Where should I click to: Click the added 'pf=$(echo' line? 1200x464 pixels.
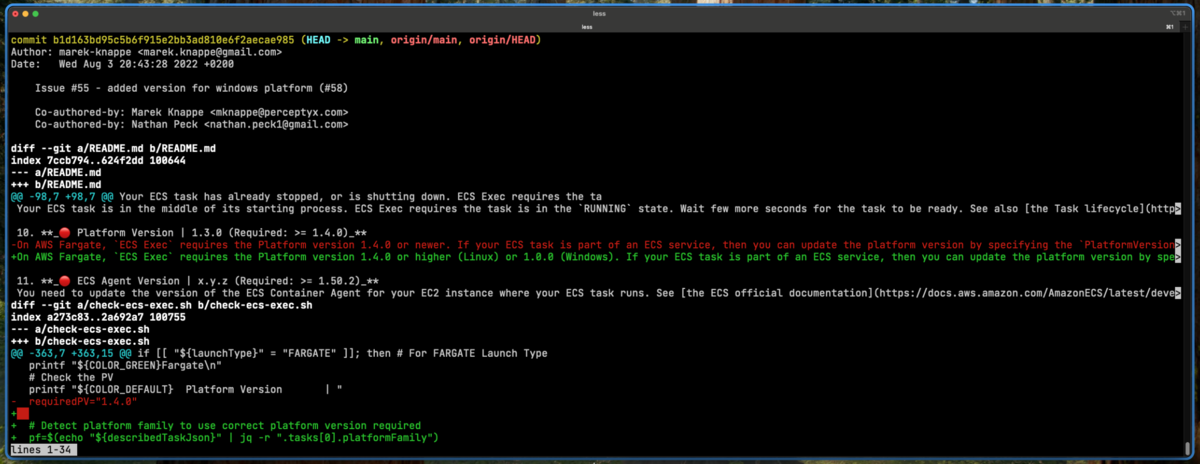coord(225,437)
